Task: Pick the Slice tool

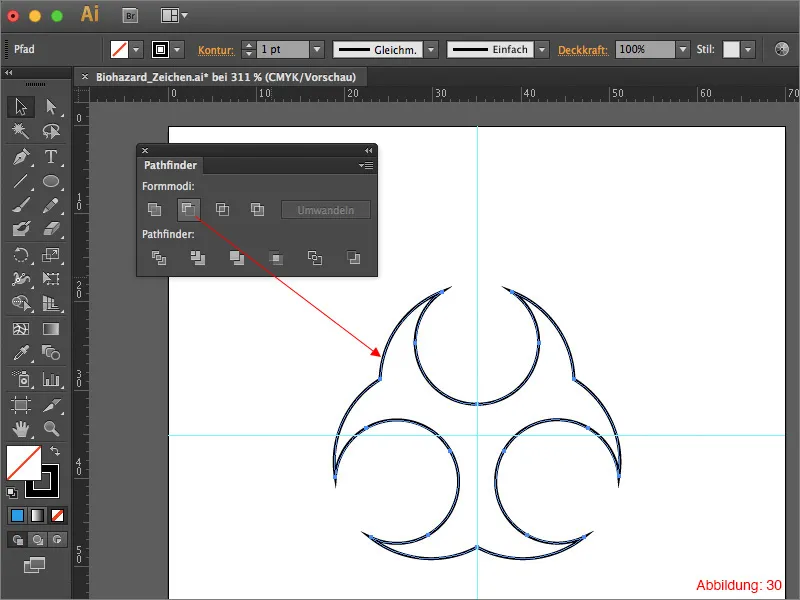Action: point(51,405)
